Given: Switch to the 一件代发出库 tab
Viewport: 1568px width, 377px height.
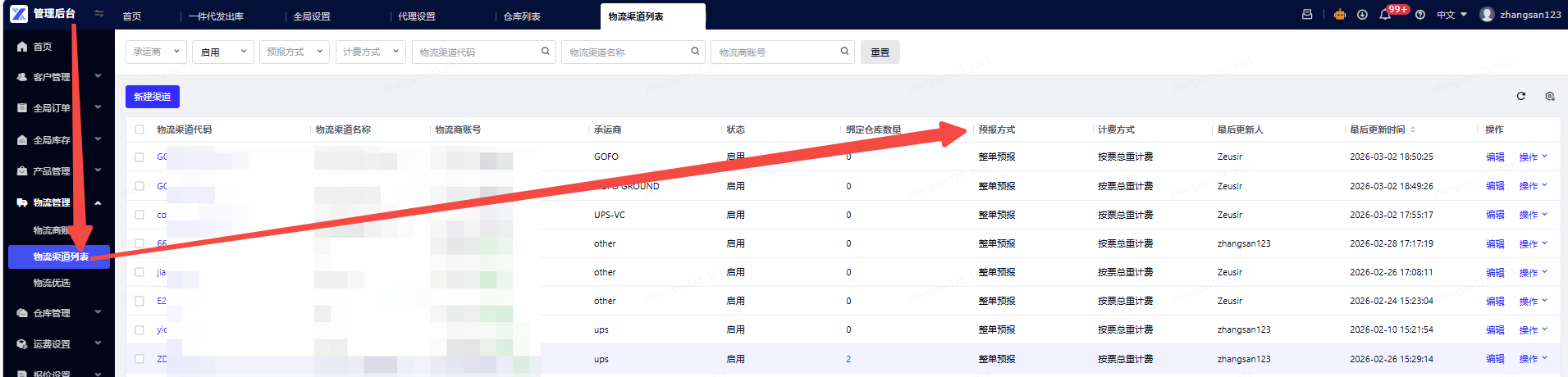Looking at the screenshot, I should click(x=217, y=16).
